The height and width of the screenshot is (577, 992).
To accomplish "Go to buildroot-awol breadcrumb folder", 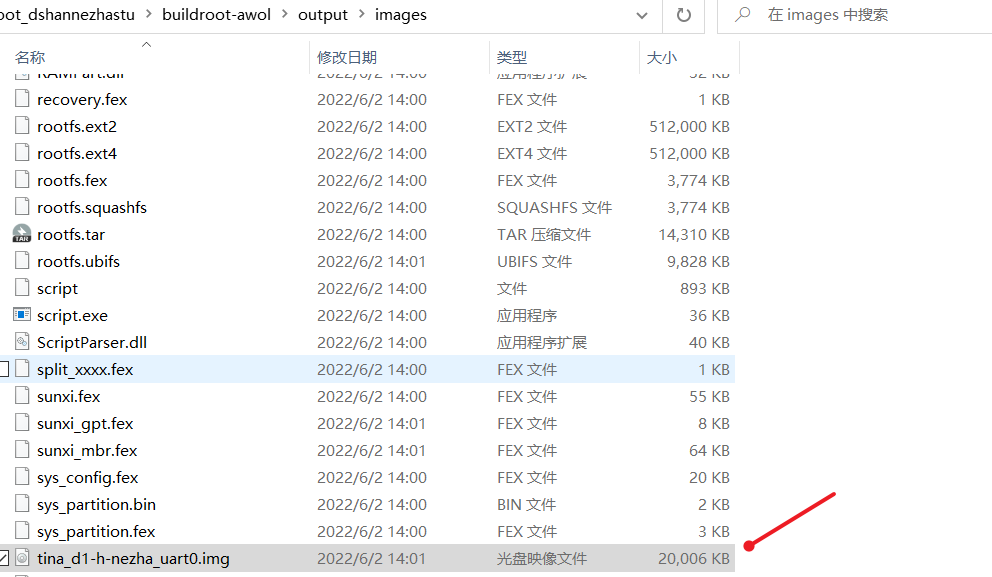I will (216, 15).
